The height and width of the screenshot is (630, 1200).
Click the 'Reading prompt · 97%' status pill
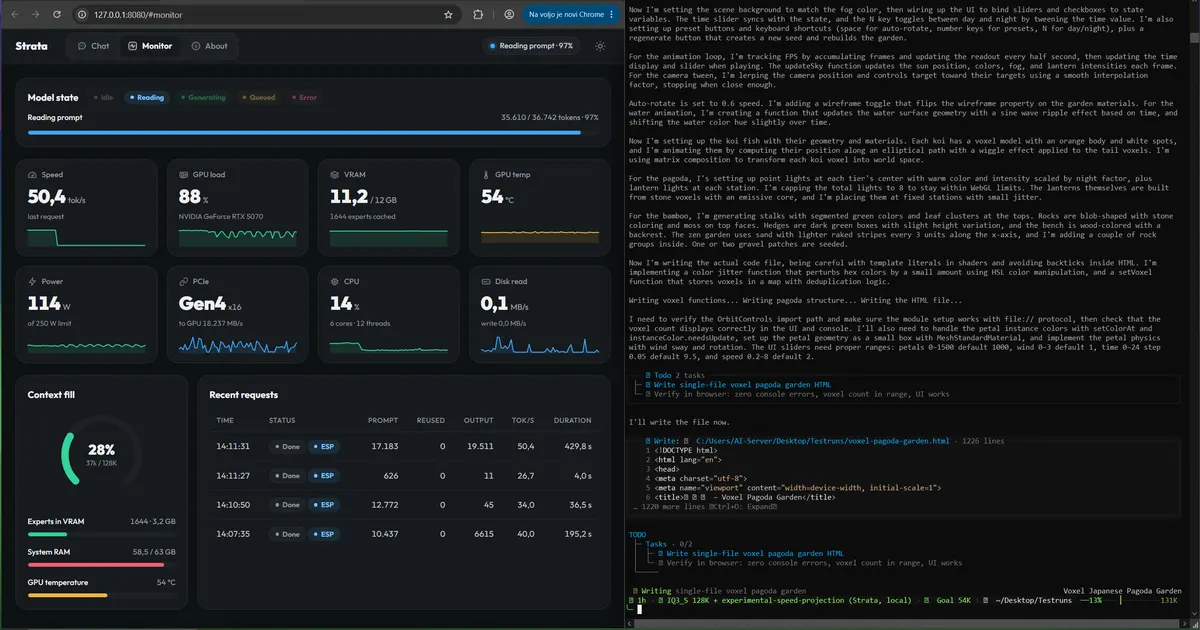pyautogui.click(x=530, y=46)
